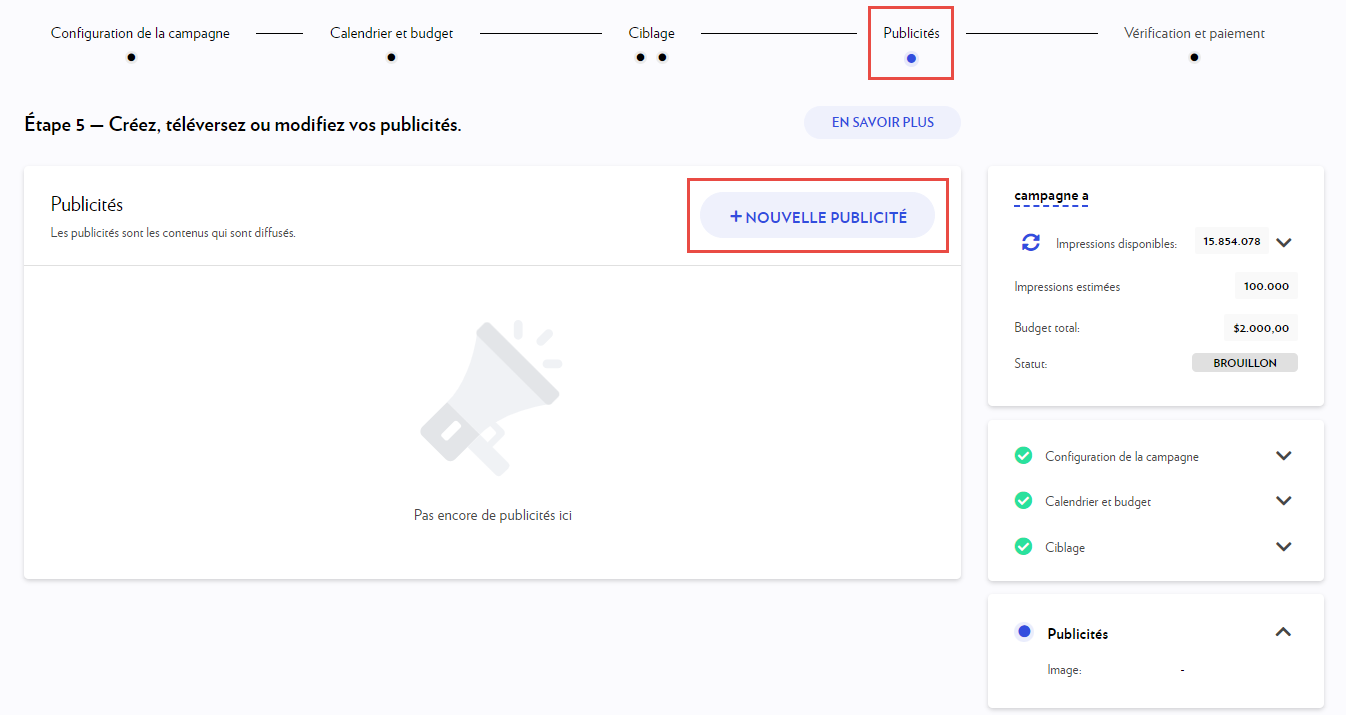Viewport: 1346px width, 715px height.
Task: Click step dot under Configuration de la campagne
Action: pyautogui.click(x=131, y=57)
